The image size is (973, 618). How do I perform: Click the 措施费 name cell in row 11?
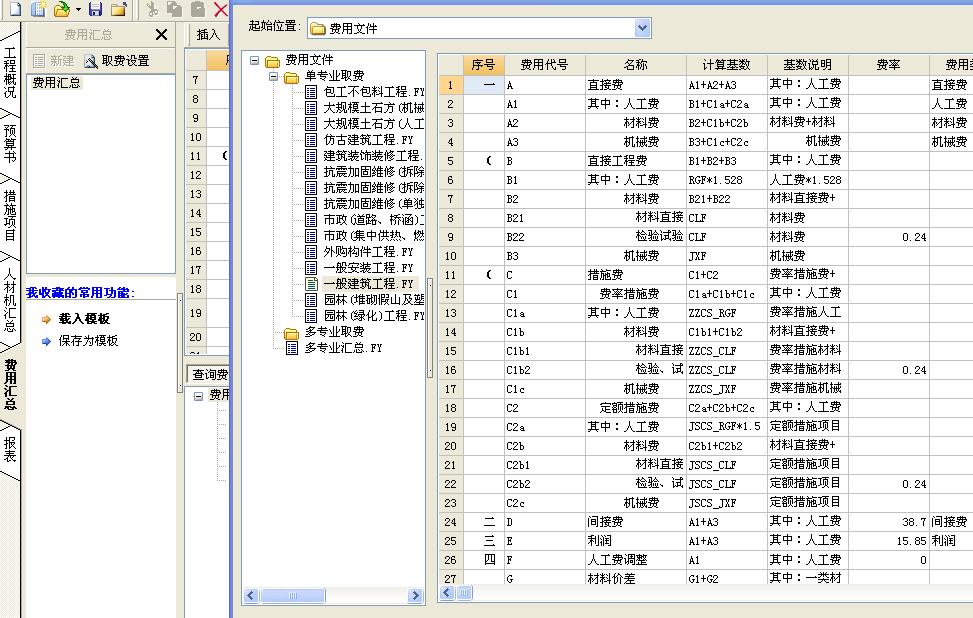(x=635, y=275)
